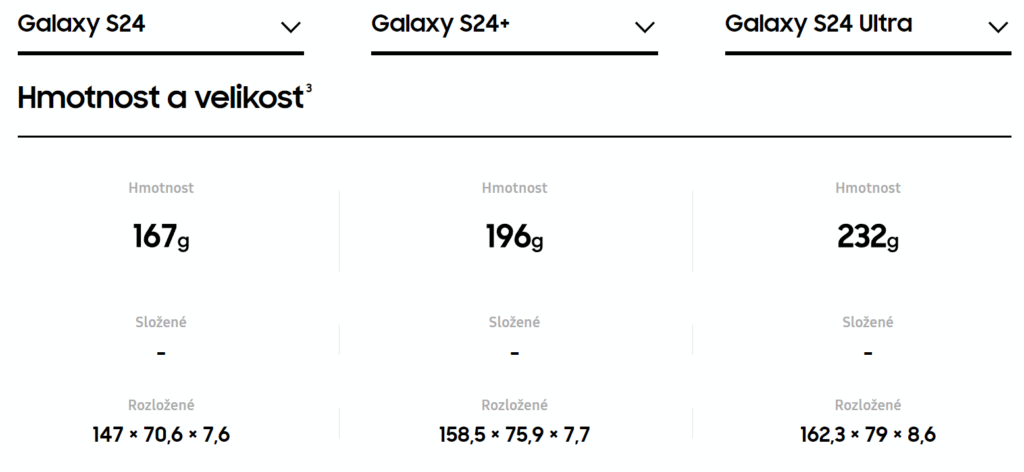Open footnote 3 beside Hmotnost a velikost
The height and width of the screenshot is (472, 1024).
click(309, 89)
